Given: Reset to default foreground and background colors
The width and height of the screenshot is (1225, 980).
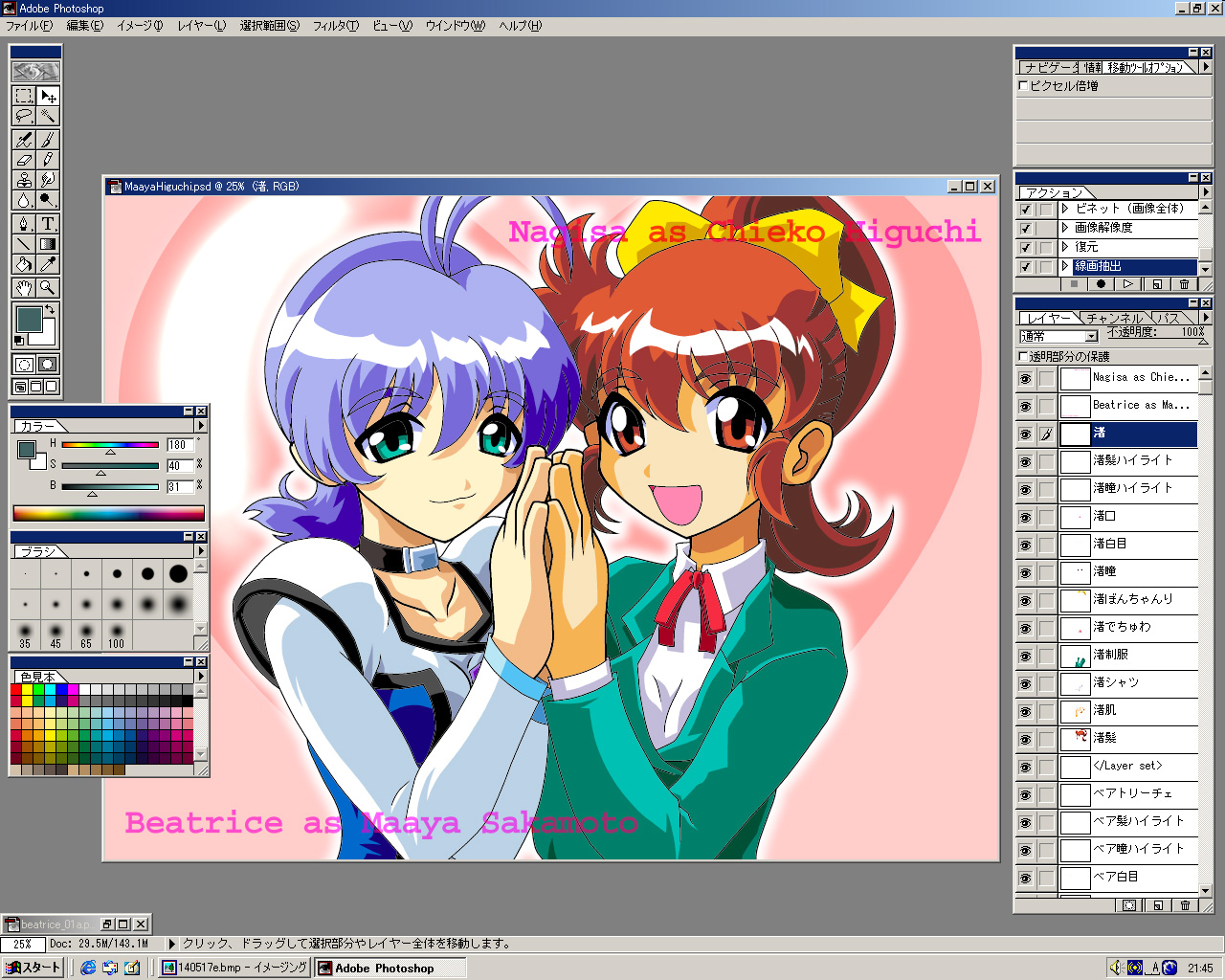Looking at the screenshot, I should (x=19, y=341).
